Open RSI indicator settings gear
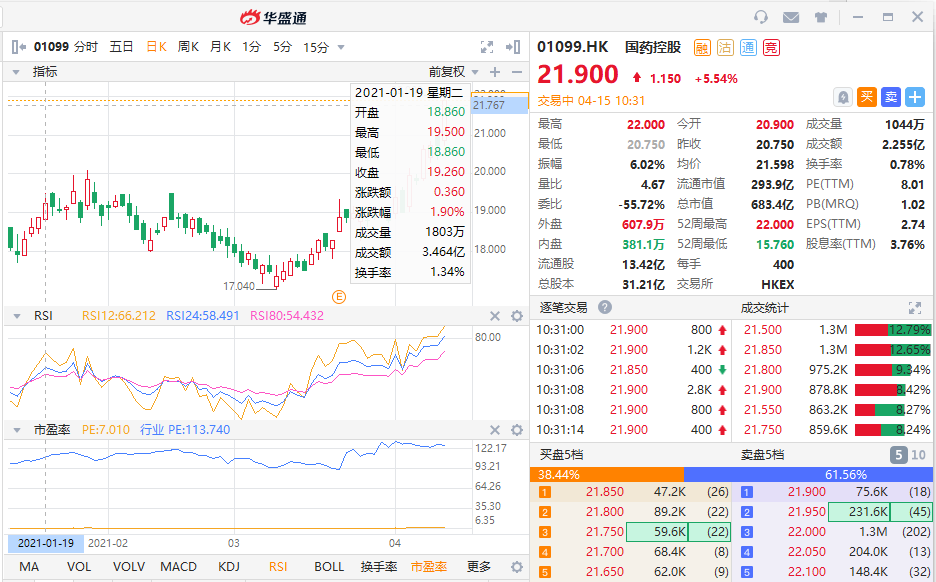Viewport: 936px width, 582px height. tap(517, 316)
